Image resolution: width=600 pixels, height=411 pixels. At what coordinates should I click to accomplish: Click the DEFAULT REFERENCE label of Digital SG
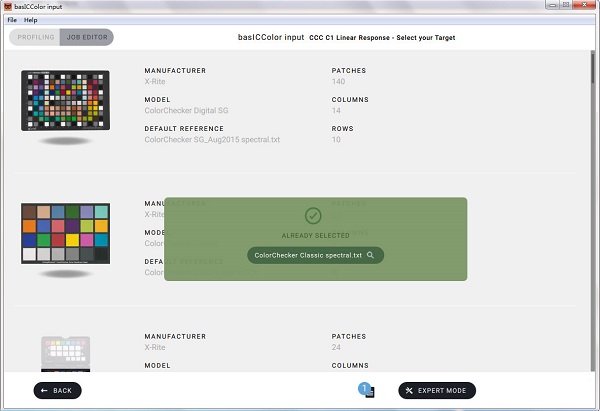(184, 129)
